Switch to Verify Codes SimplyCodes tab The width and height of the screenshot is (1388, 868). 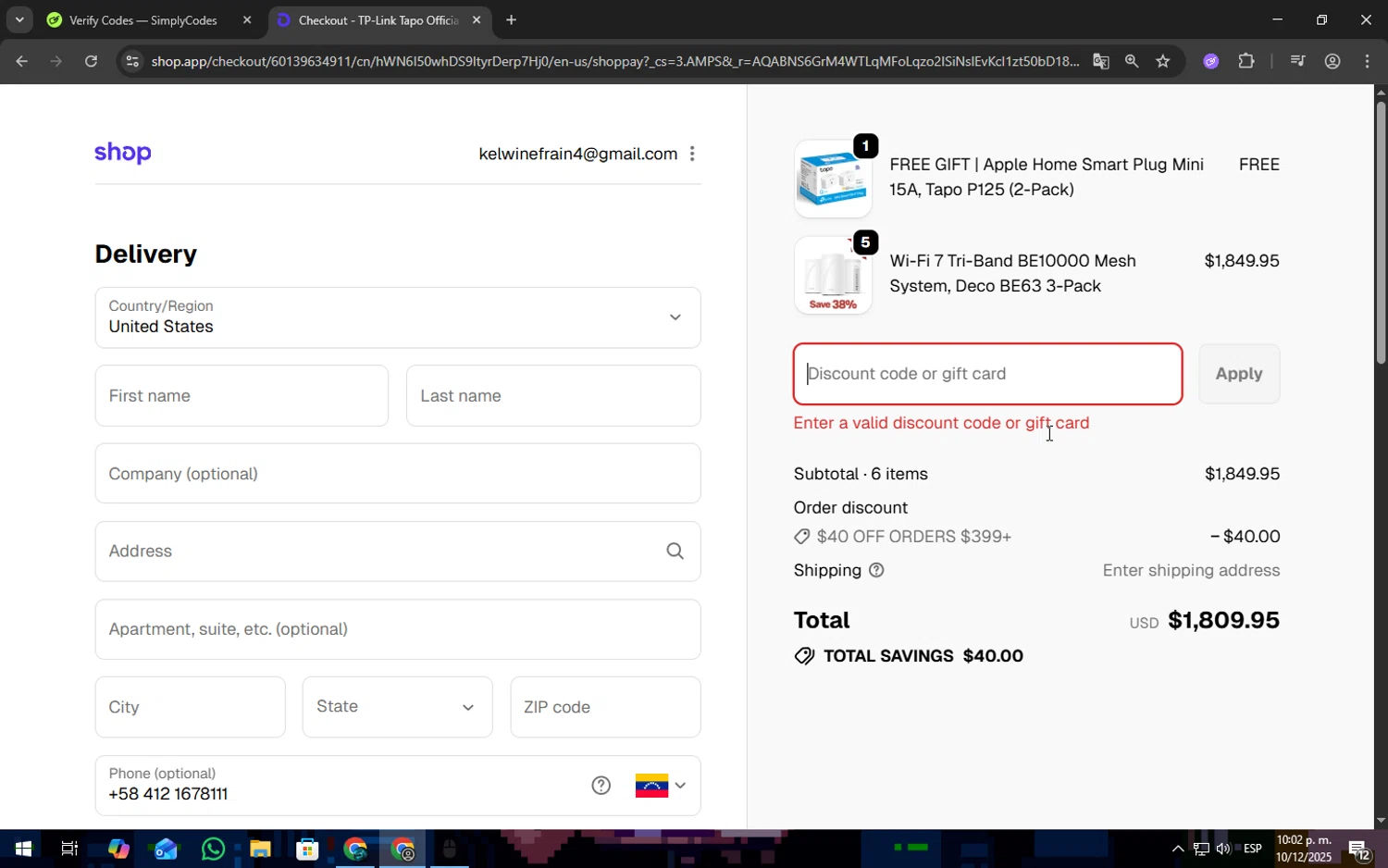coord(143,20)
